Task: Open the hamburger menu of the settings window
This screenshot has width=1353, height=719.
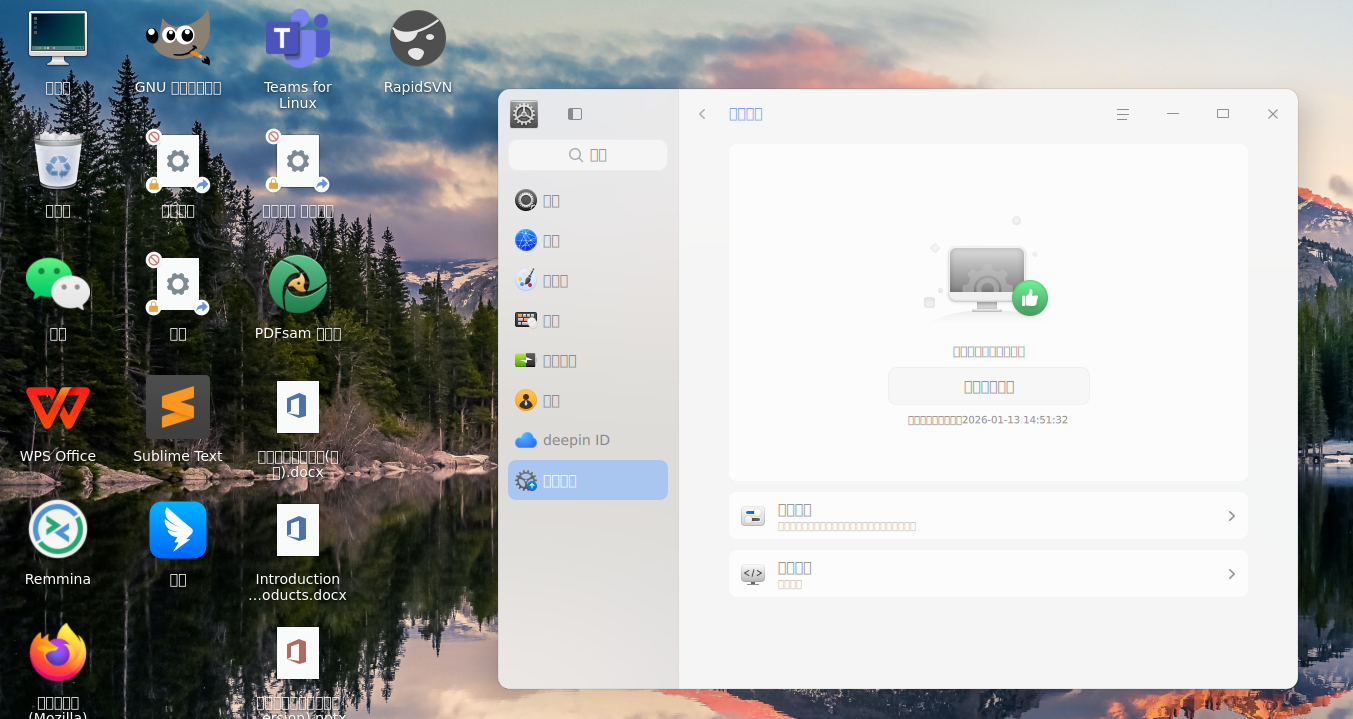Action: [1123, 114]
